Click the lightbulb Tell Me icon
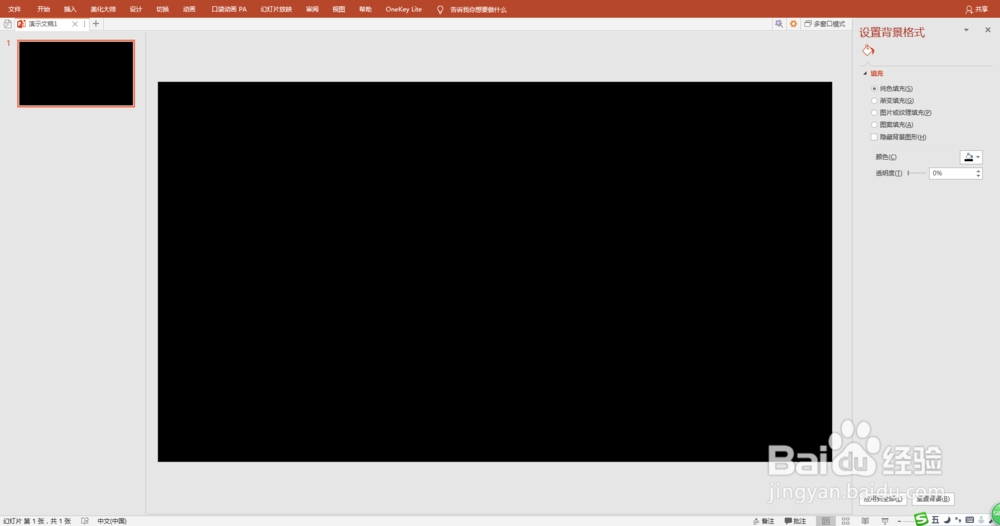Image resolution: width=1000 pixels, height=526 pixels. tap(439, 10)
